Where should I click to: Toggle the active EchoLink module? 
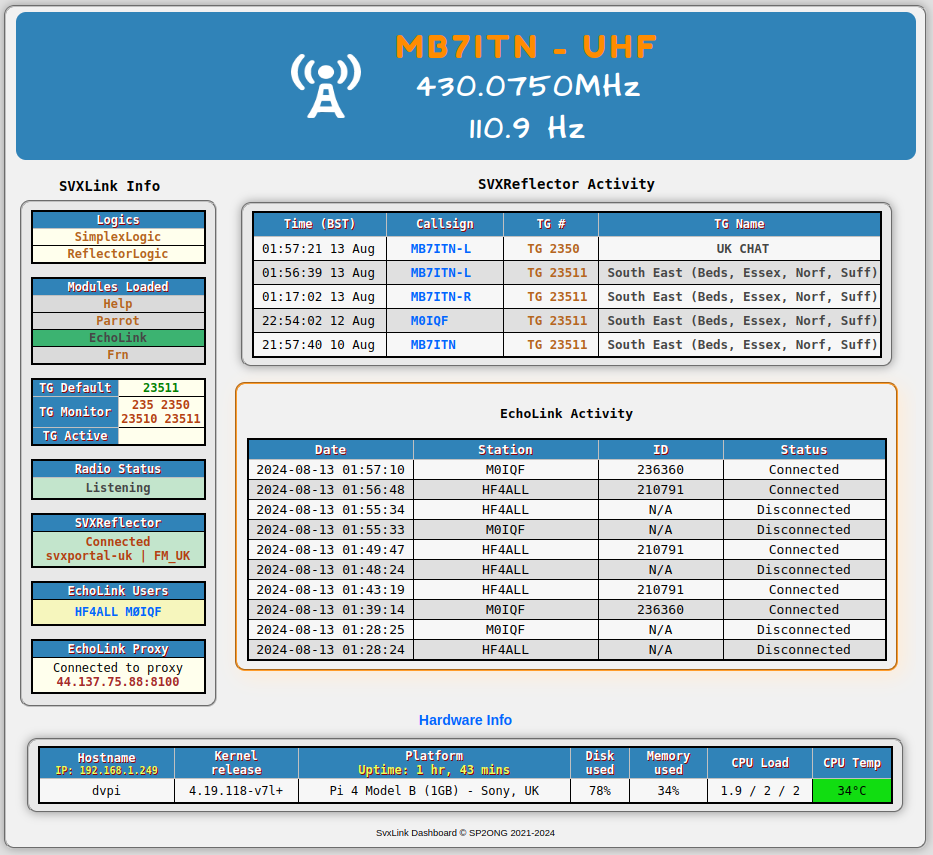[x=118, y=338]
